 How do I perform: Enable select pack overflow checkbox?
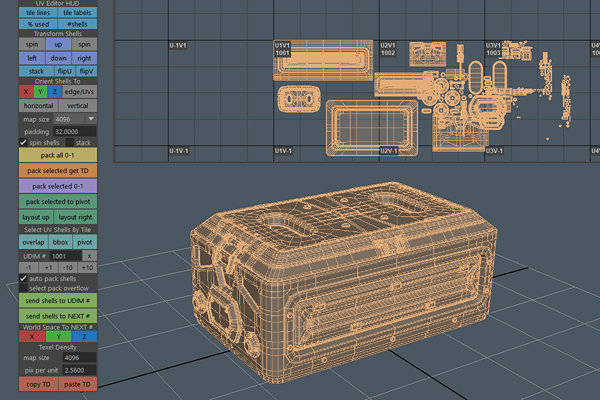(24, 288)
